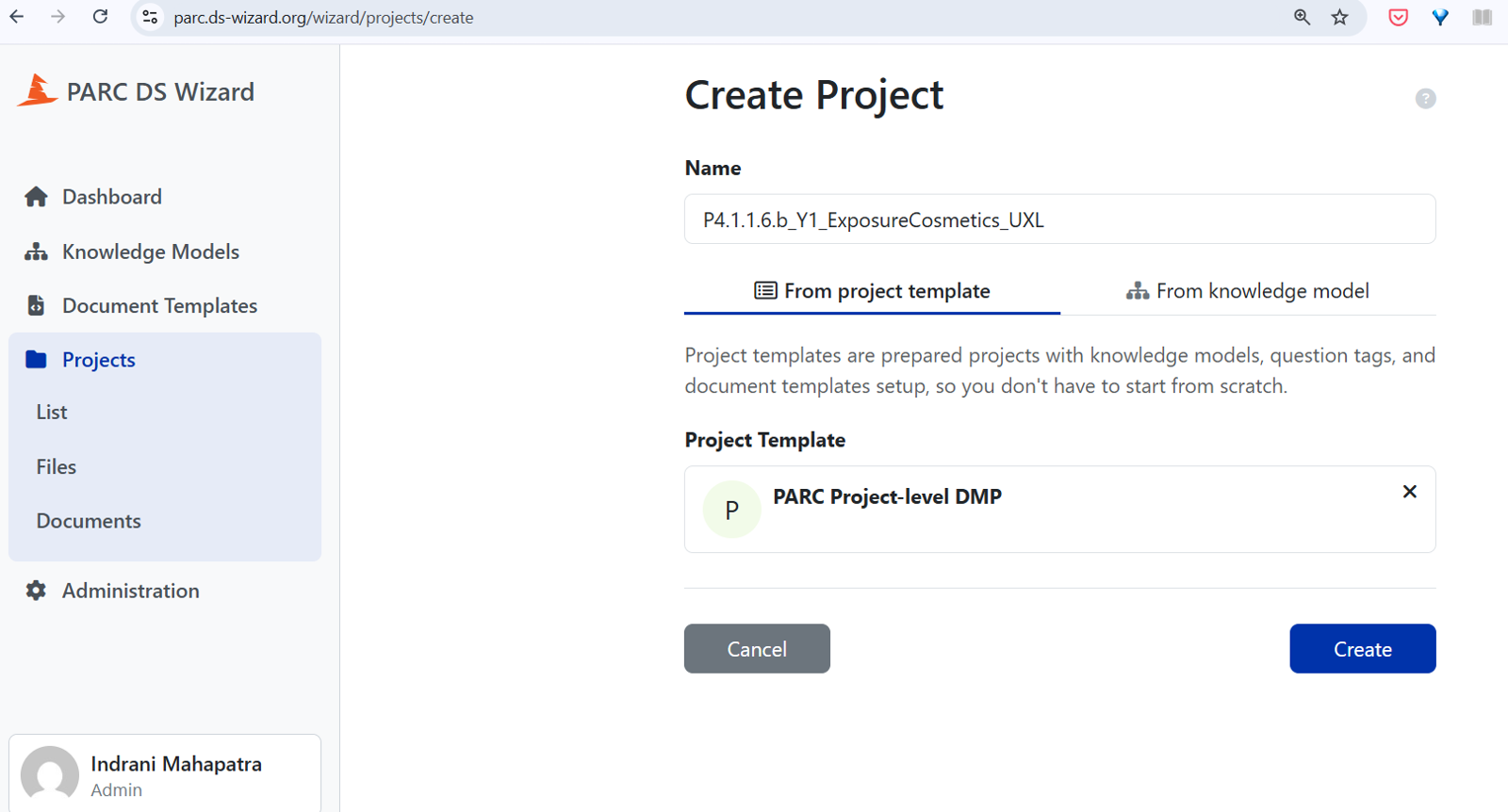Open Document Templates in sidebar

click(x=159, y=306)
